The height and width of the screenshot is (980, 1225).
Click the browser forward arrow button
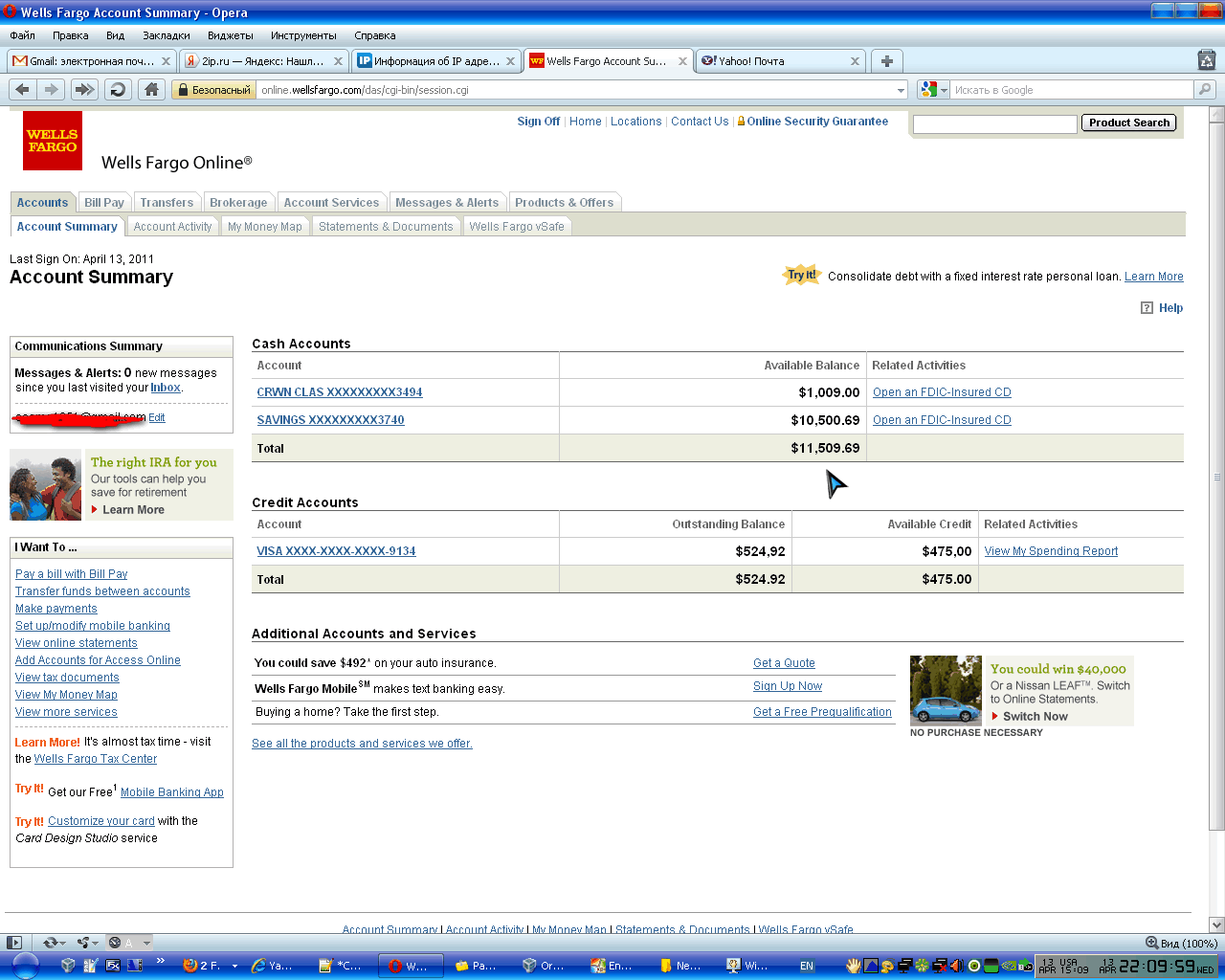point(52,89)
